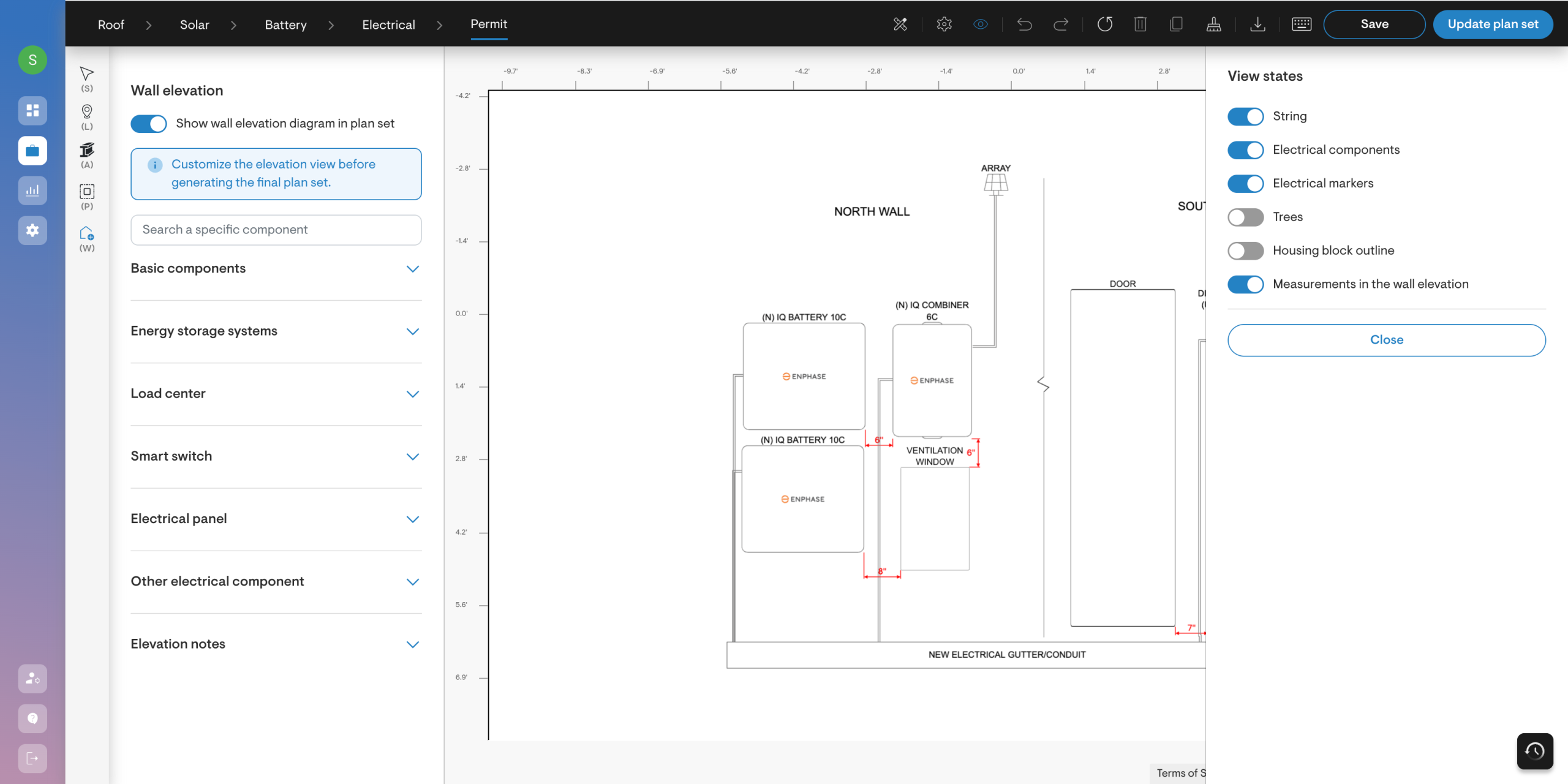Expand the Basic components section
The width and height of the screenshot is (1568, 784).
click(413, 269)
